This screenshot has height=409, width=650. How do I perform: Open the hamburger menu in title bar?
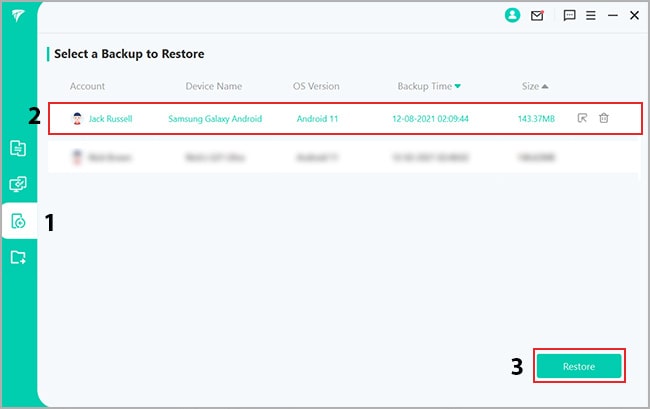(x=591, y=16)
